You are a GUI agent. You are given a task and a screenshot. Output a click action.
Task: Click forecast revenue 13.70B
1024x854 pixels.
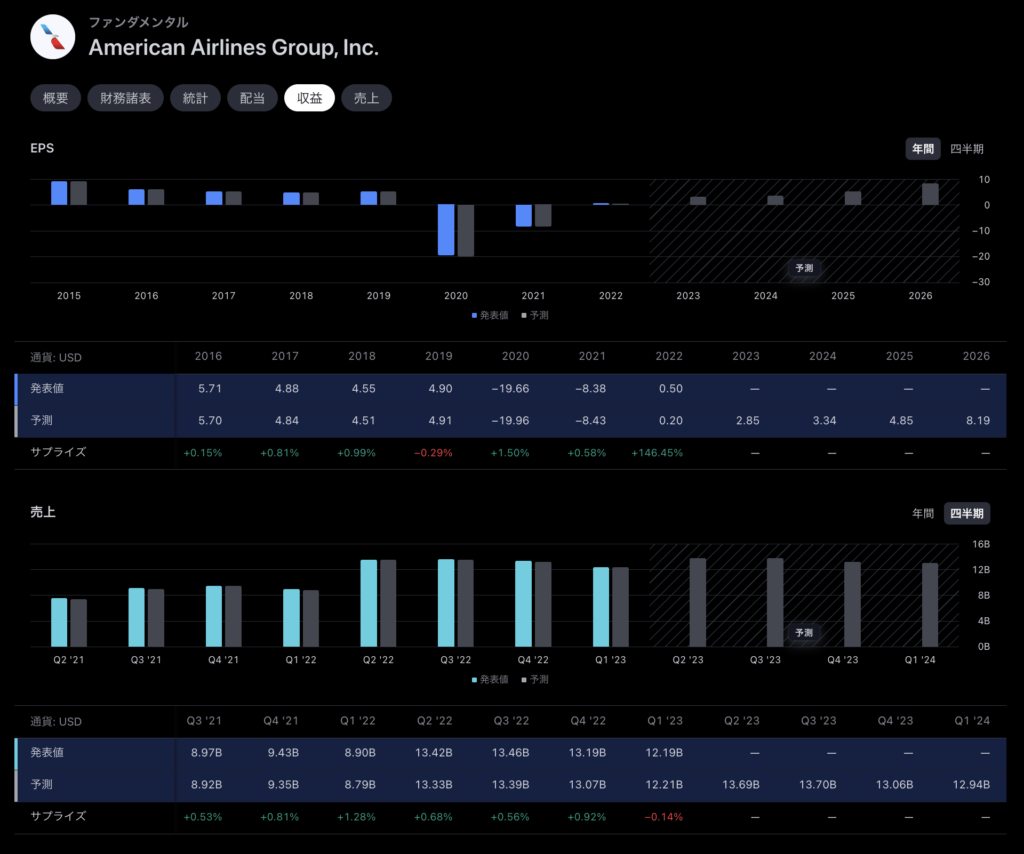(x=818, y=784)
